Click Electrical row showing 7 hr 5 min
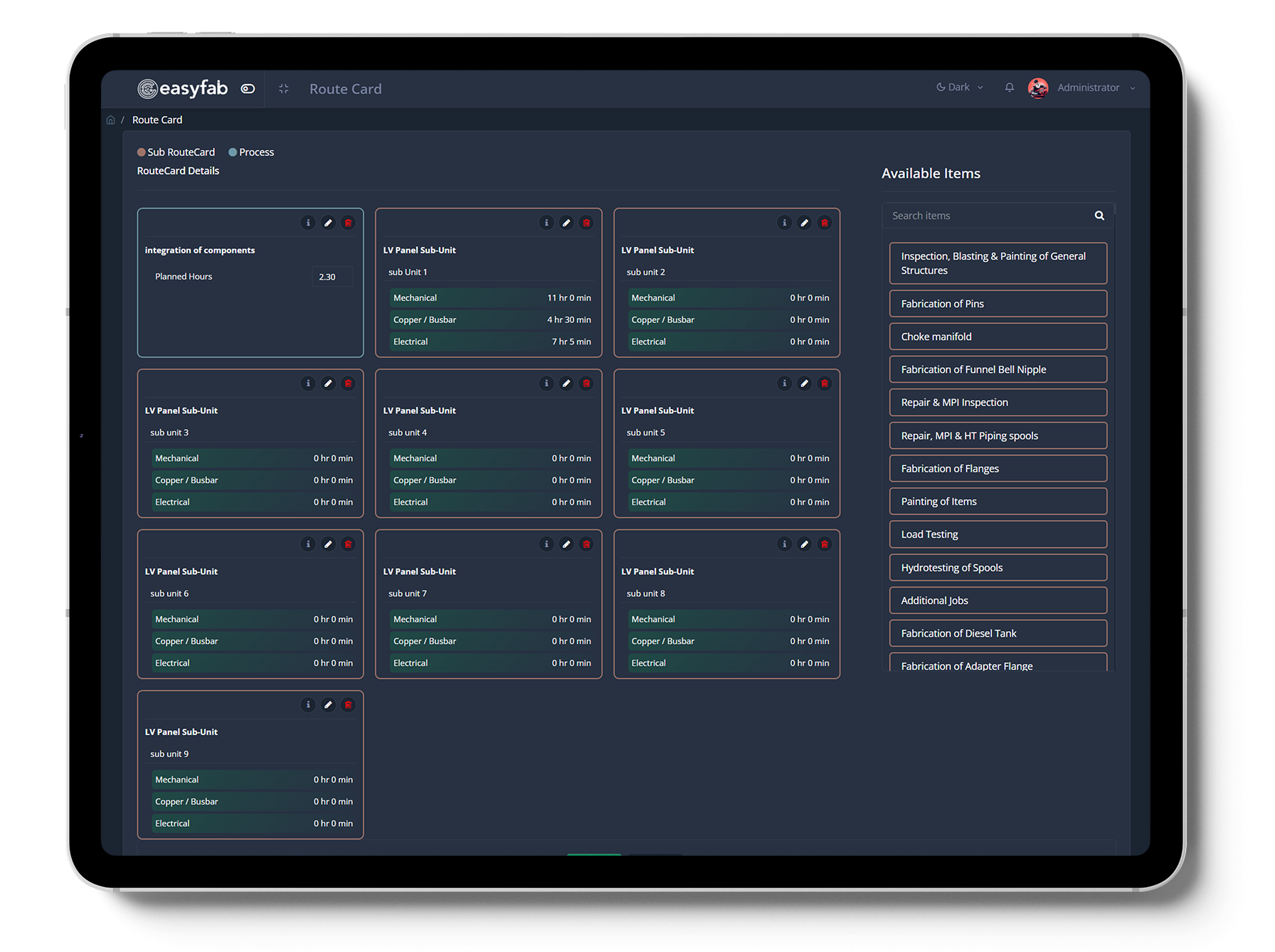1275x952 pixels. click(x=492, y=342)
